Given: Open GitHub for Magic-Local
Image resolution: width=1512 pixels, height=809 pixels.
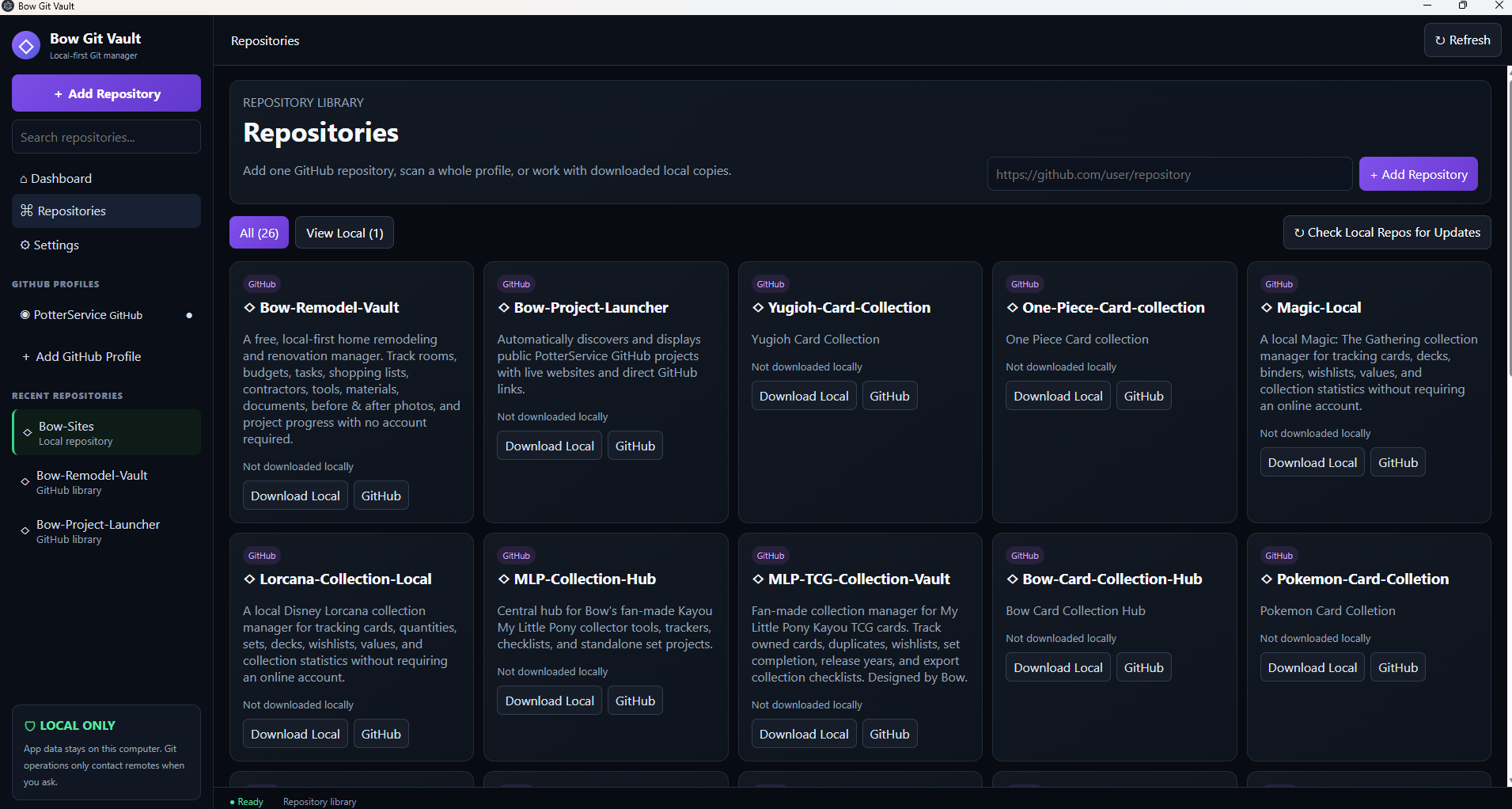Looking at the screenshot, I should [1398, 462].
